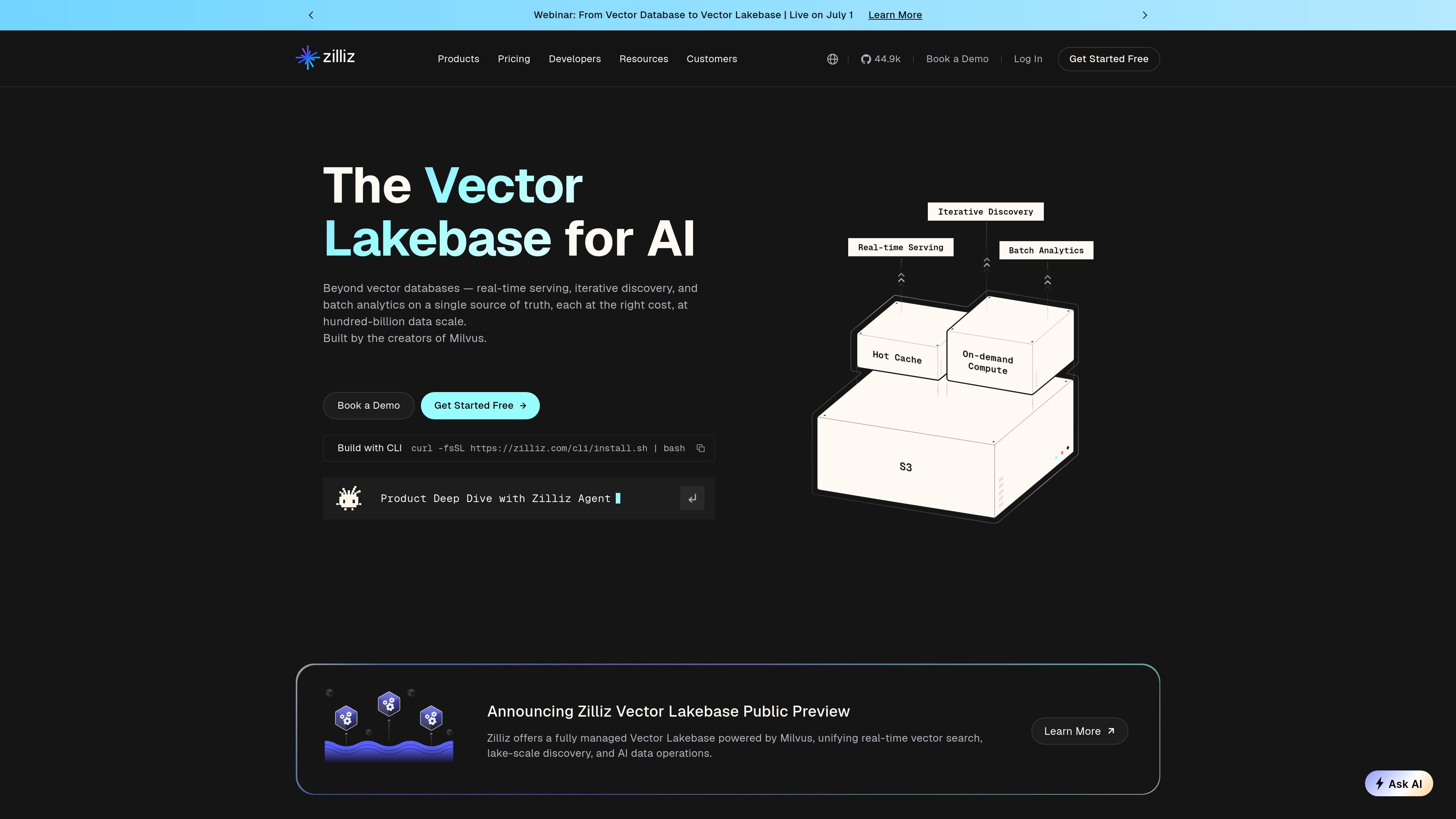Click the Zilliz logo in the header
Image resolution: width=1456 pixels, height=819 pixels.
(x=325, y=58)
